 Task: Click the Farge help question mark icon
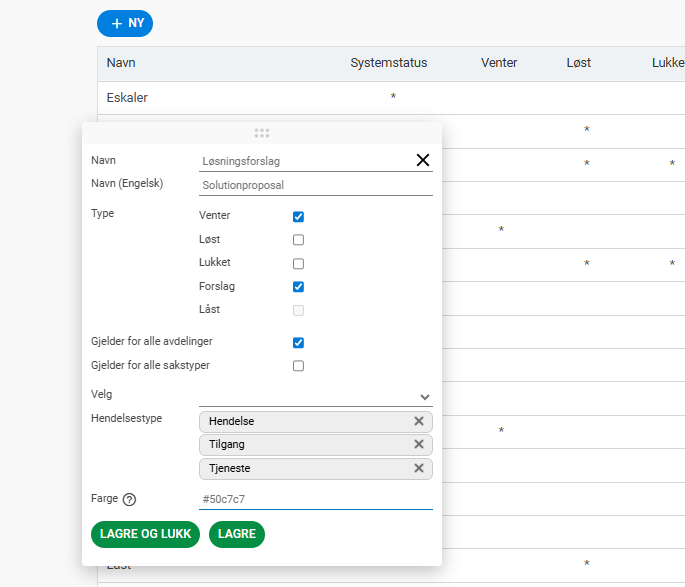coord(129,499)
